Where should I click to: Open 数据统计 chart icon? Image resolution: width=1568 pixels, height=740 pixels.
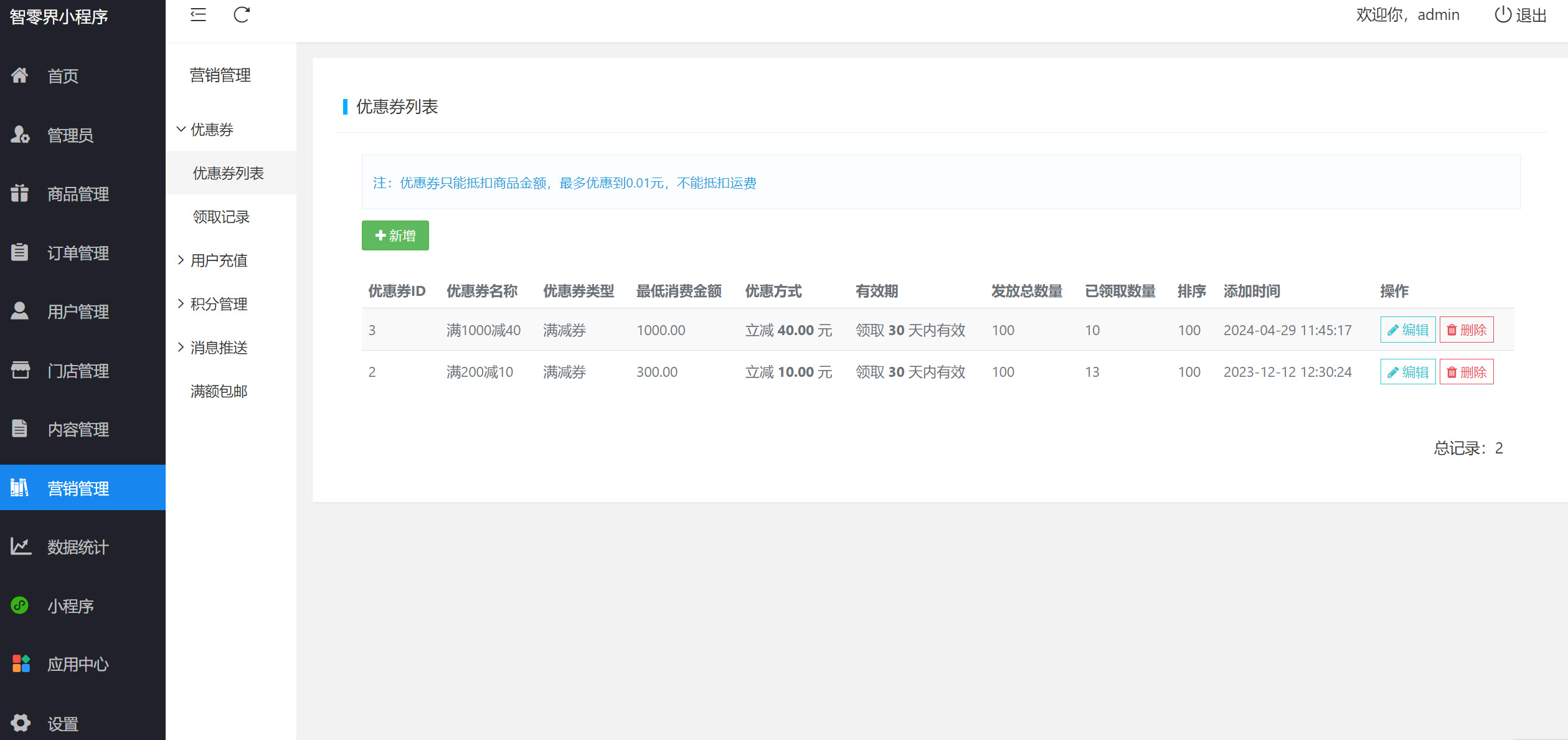(x=21, y=547)
